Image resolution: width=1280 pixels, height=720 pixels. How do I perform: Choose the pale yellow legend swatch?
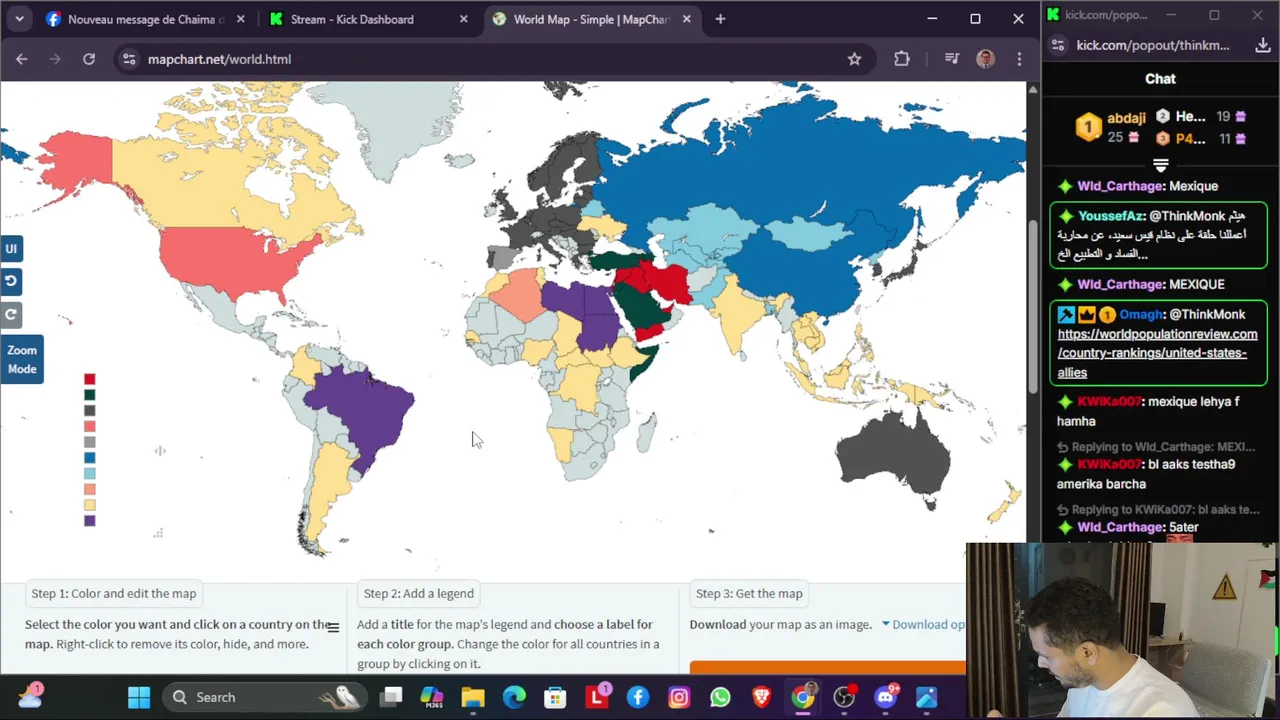point(89,505)
